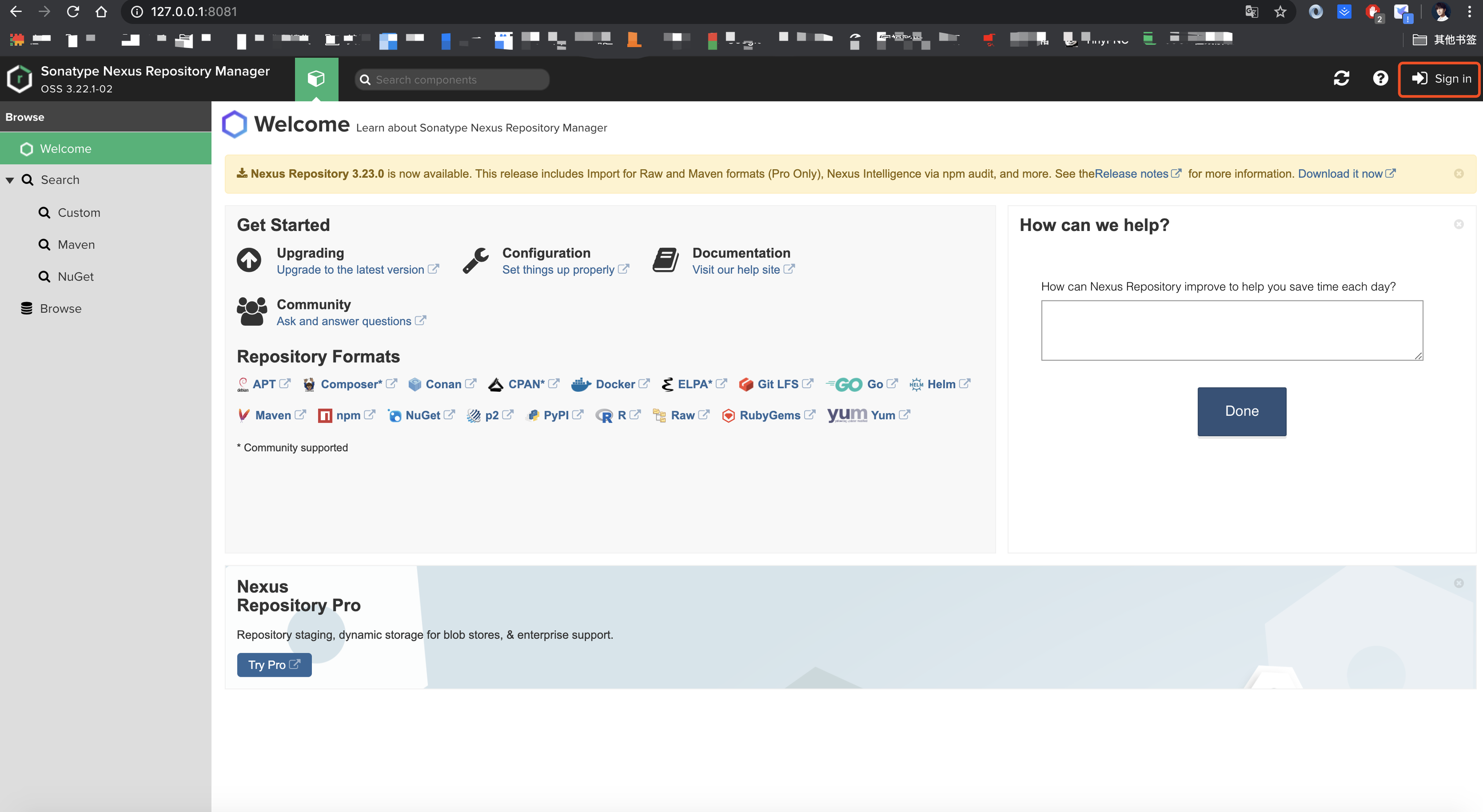The image size is (1483, 812).
Task: Click the Browse cube icon in header
Action: [x=316, y=79]
